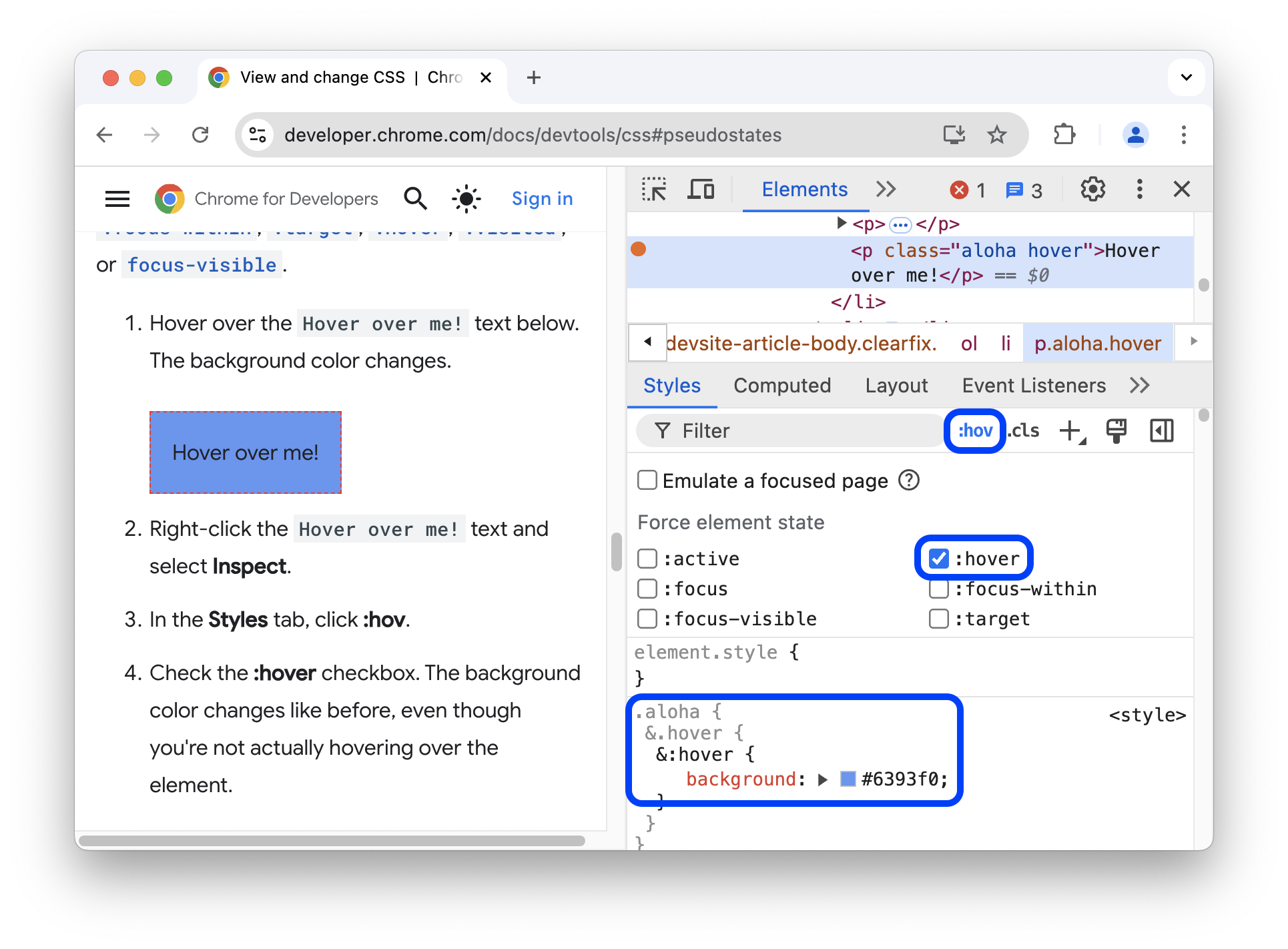
Task: Click the Filter styles input field
Action: [794, 430]
